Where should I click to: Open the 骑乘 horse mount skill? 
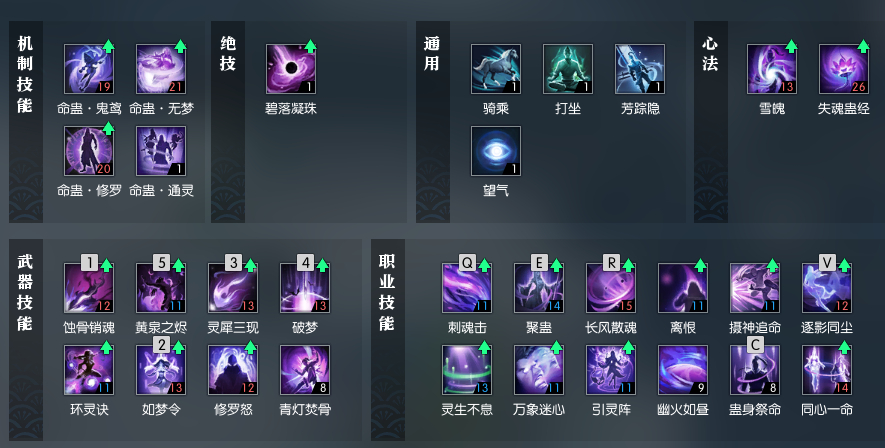(x=496, y=69)
